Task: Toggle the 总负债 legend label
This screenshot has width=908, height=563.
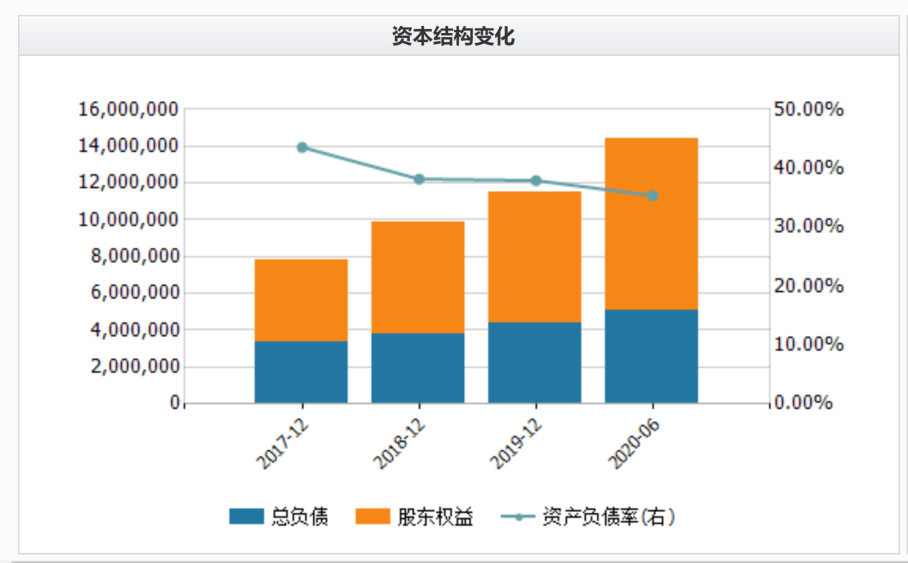Action: pyautogui.click(x=299, y=516)
